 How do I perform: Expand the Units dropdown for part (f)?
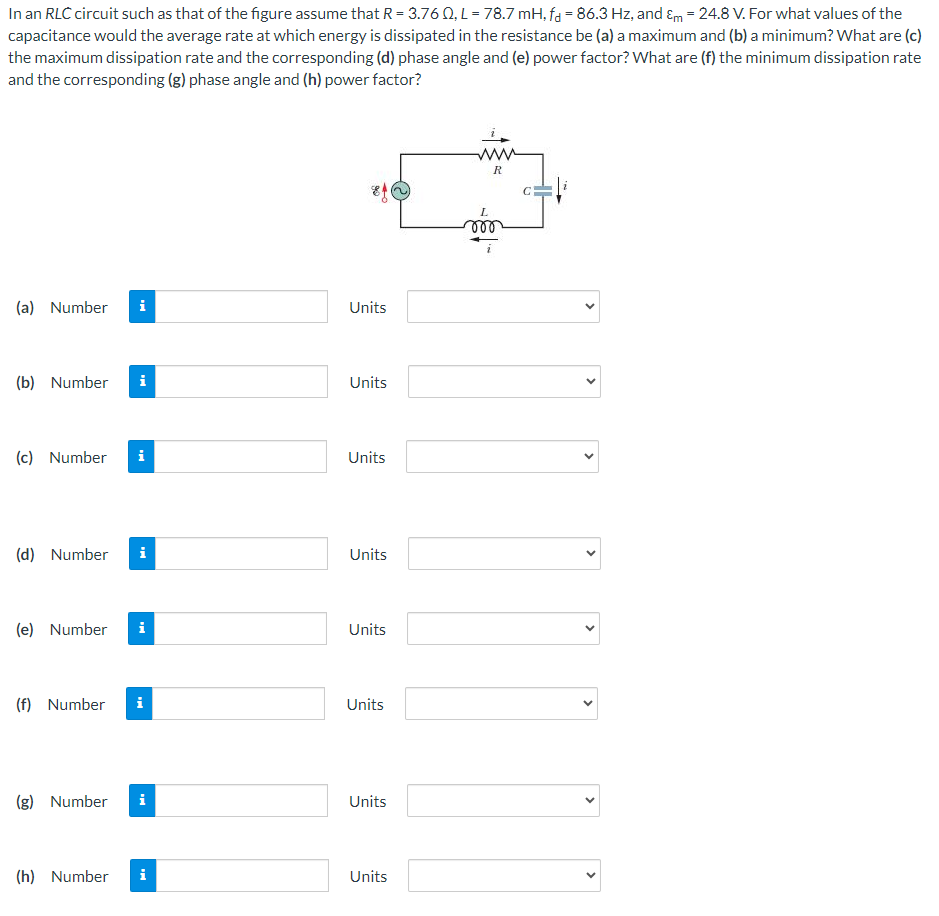click(501, 703)
